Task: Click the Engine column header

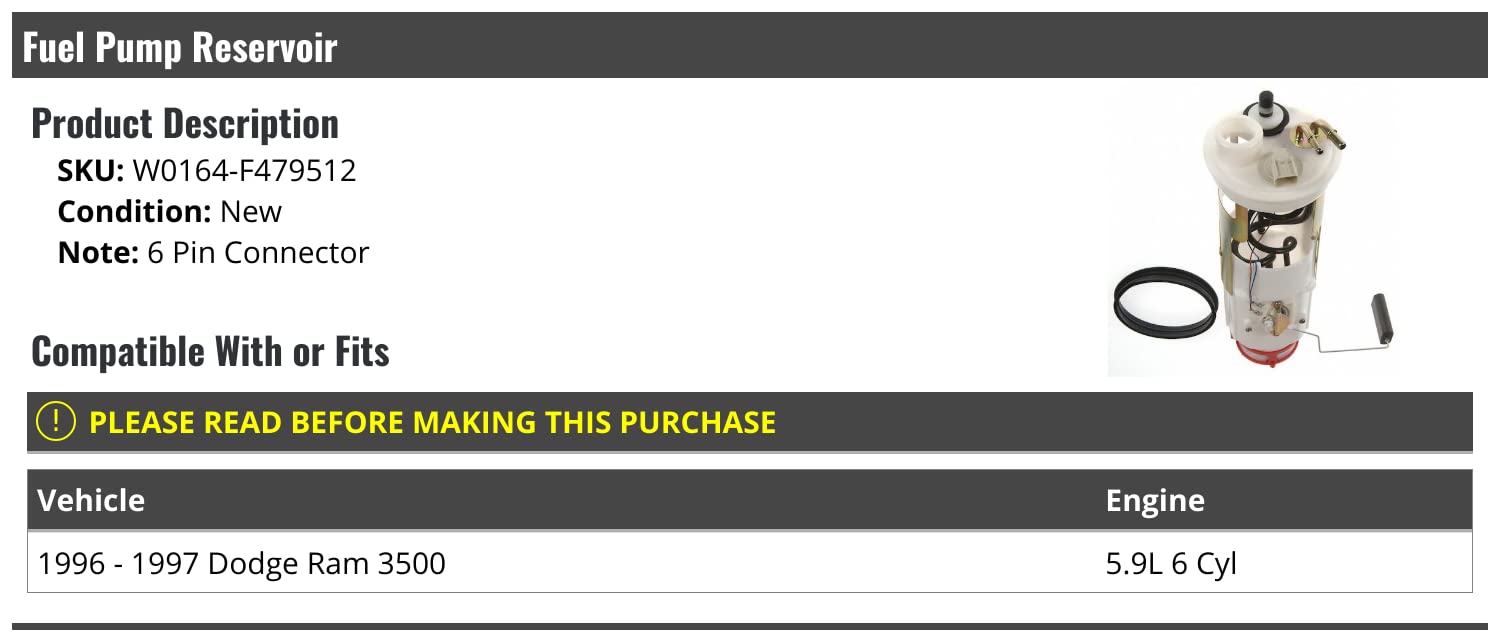Action: click(1155, 500)
